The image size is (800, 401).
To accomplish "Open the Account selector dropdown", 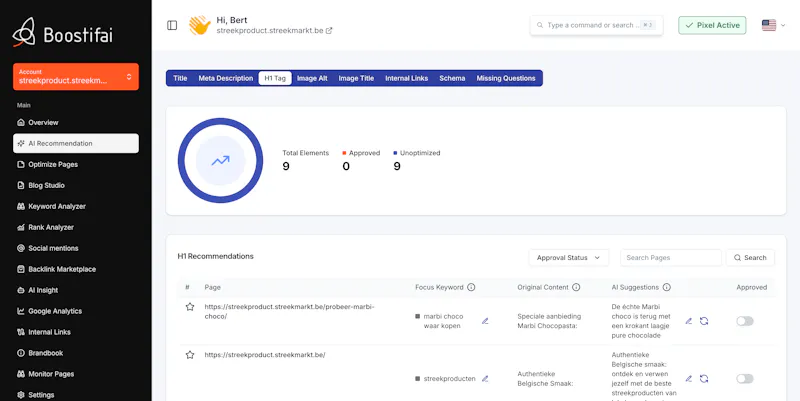I will click(x=76, y=77).
